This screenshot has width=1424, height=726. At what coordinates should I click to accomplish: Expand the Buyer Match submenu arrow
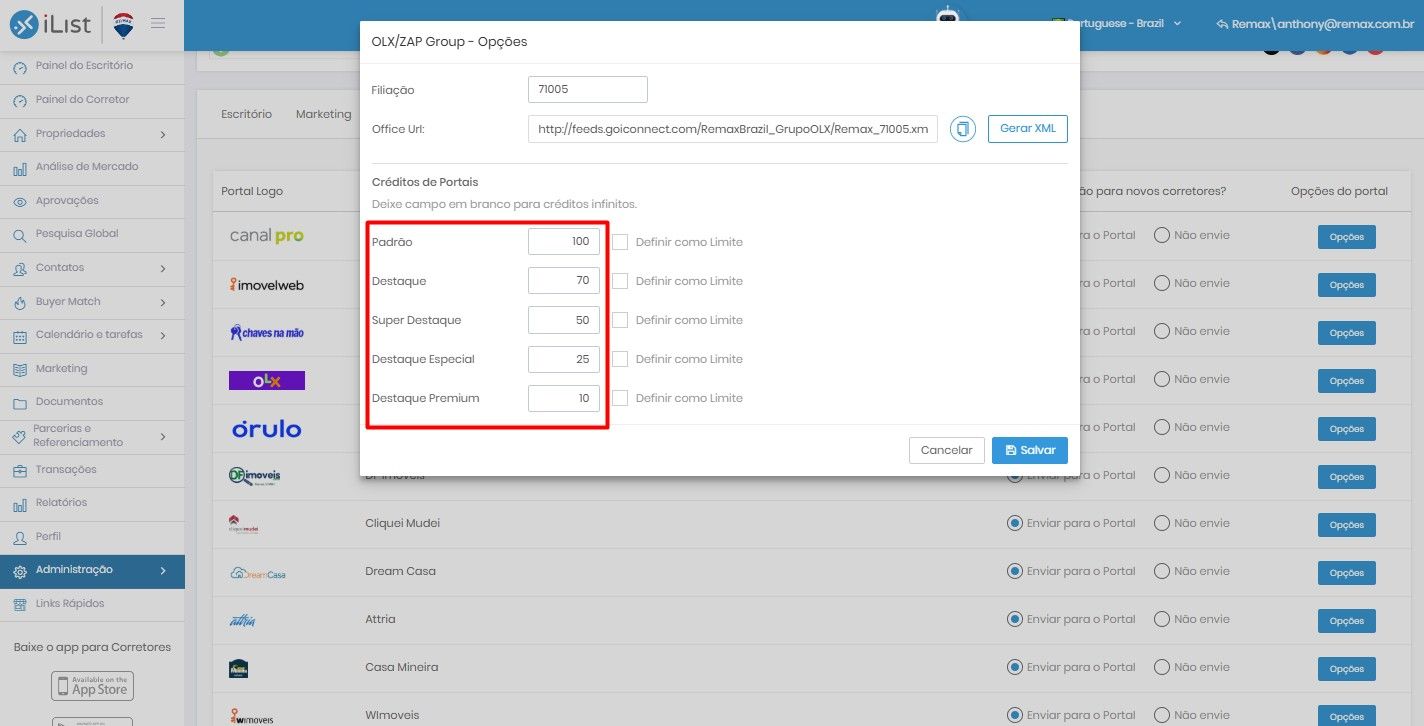163,302
